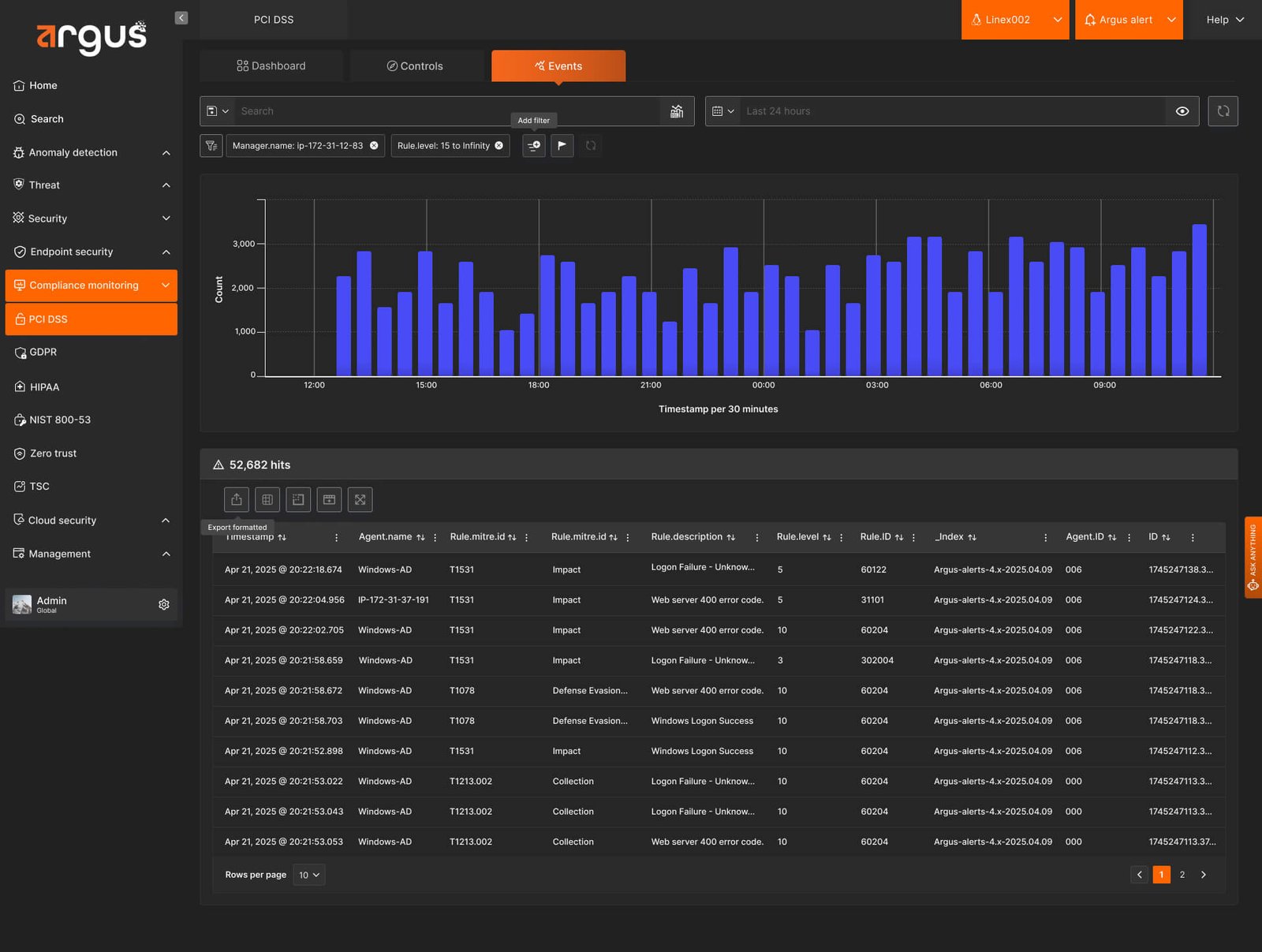The image size is (1262, 952).
Task: Click the flag icon beside filters
Action: coord(562,146)
